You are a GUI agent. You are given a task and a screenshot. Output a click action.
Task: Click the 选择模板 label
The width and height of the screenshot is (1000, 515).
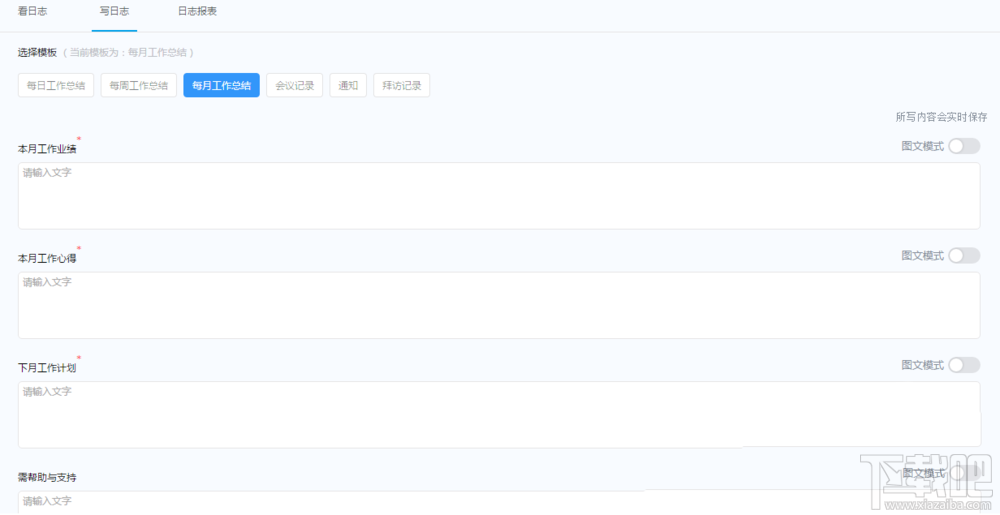pos(38,52)
